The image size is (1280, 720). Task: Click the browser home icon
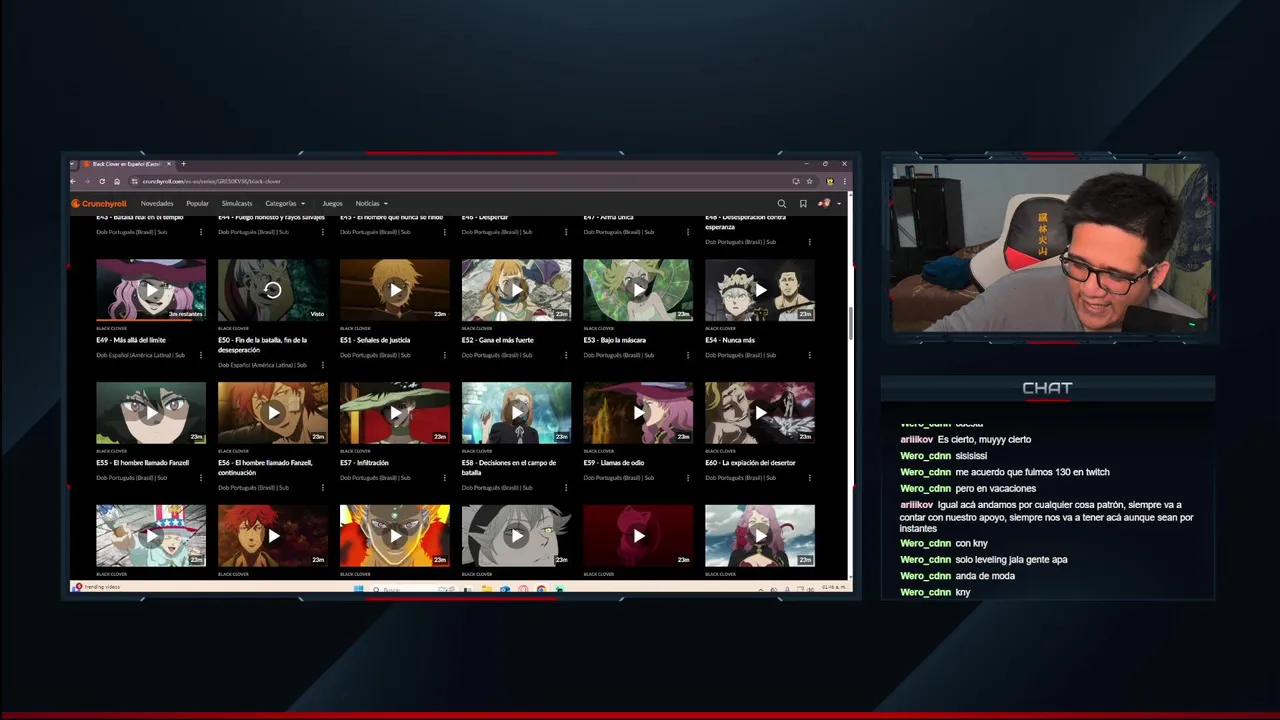tap(117, 181)
